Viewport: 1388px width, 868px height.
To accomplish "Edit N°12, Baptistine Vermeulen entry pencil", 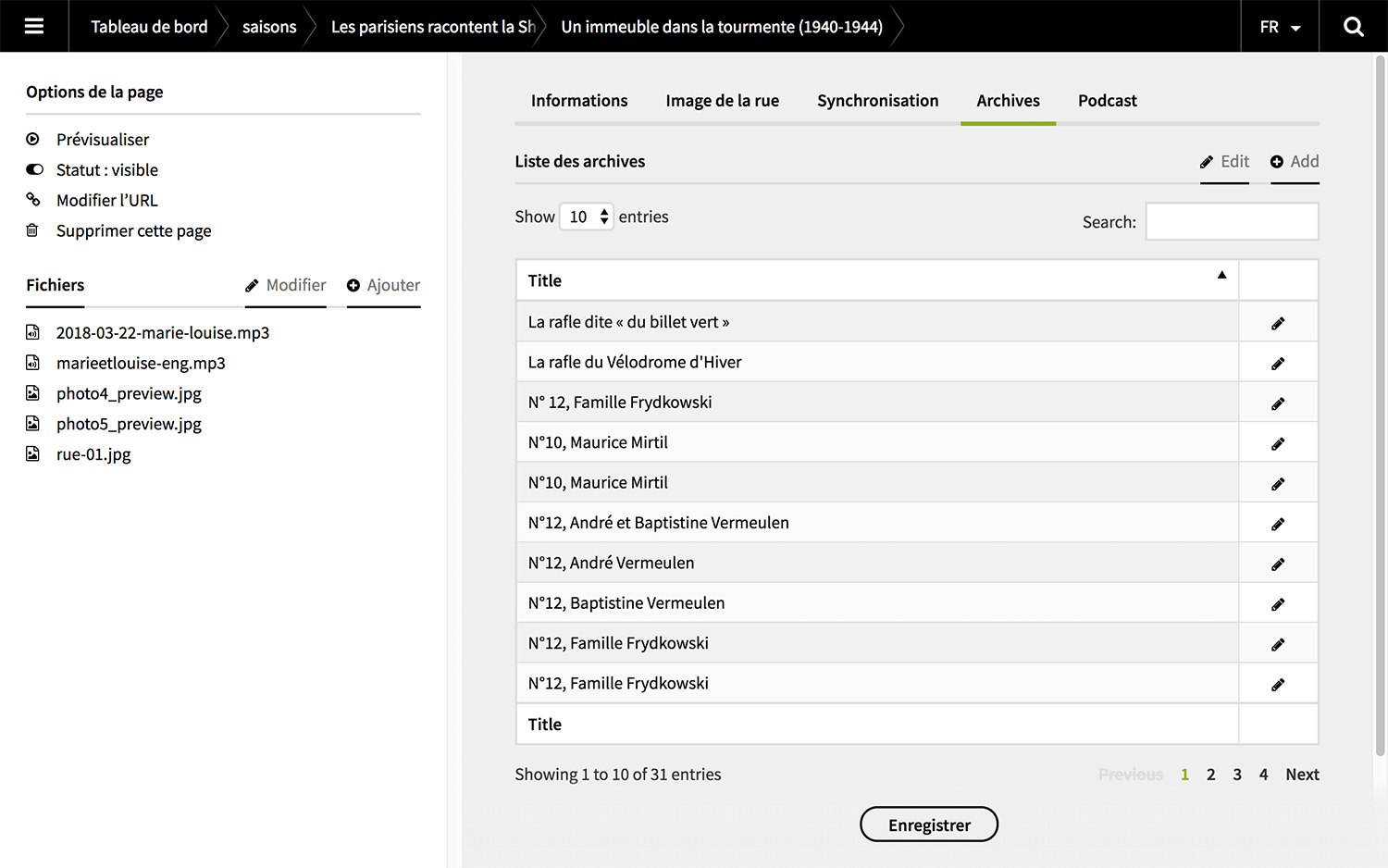I will coord(1278,604).
